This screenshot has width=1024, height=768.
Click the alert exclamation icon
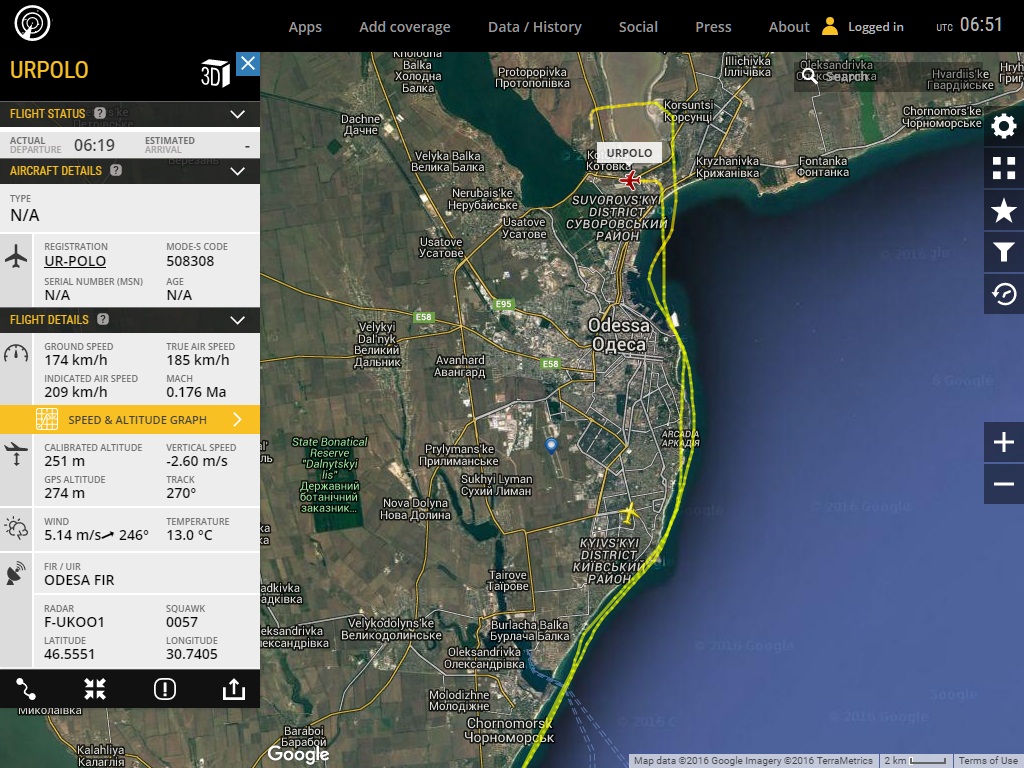[165, 689]
